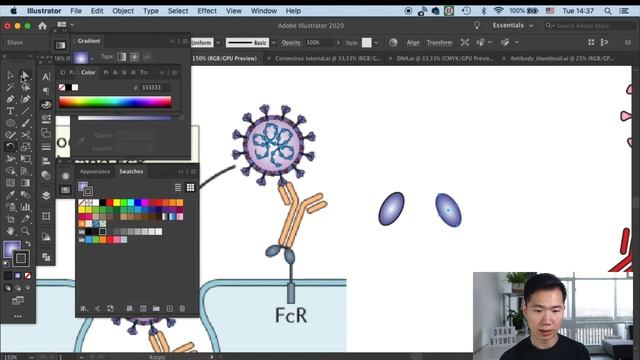Open Color panel flyout menu

[x=175, y=73]
